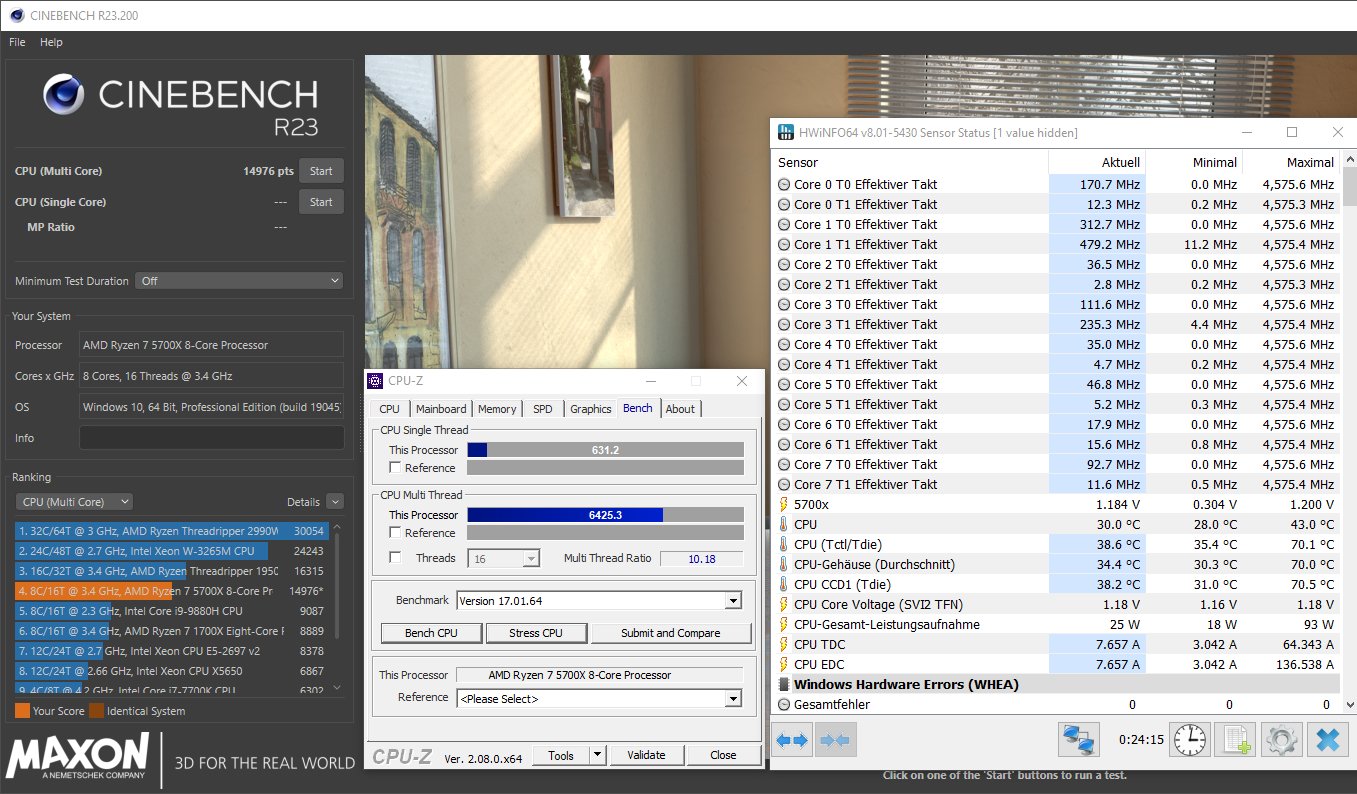1357x794 pixels.
Task: Reset HWiNFO elapsed time with clock icon
Action: click(1190, 740)
